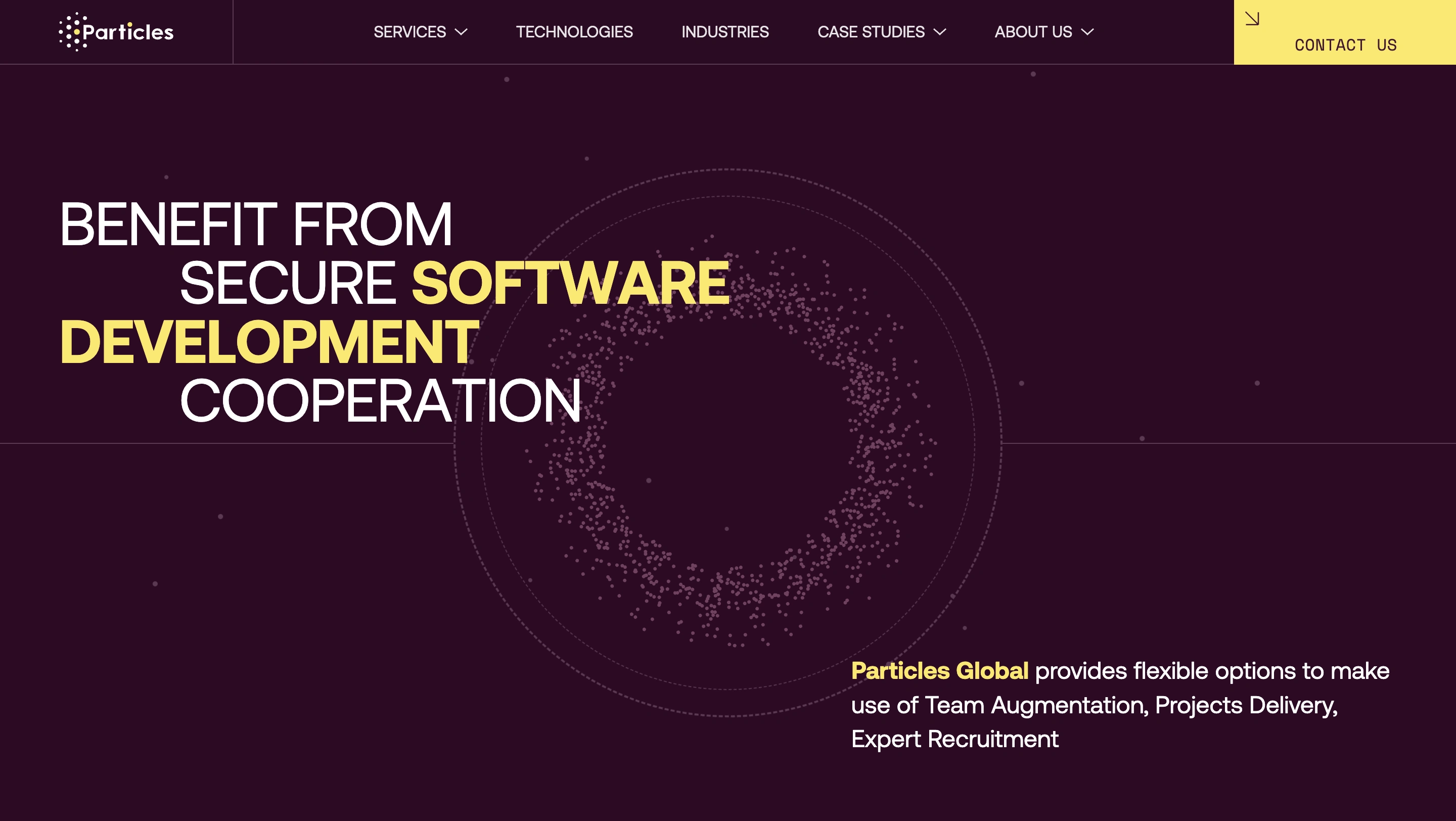The image size is (1456, 821).
Task: Go to the Technologies page
Action: tap(574, 32)
